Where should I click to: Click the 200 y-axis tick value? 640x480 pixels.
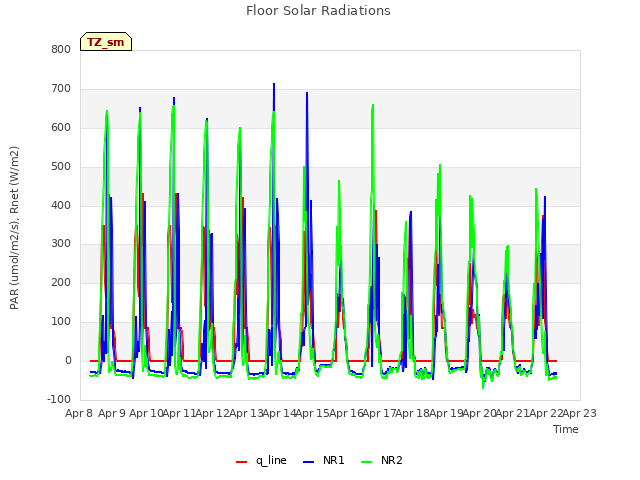click(61, 282)
